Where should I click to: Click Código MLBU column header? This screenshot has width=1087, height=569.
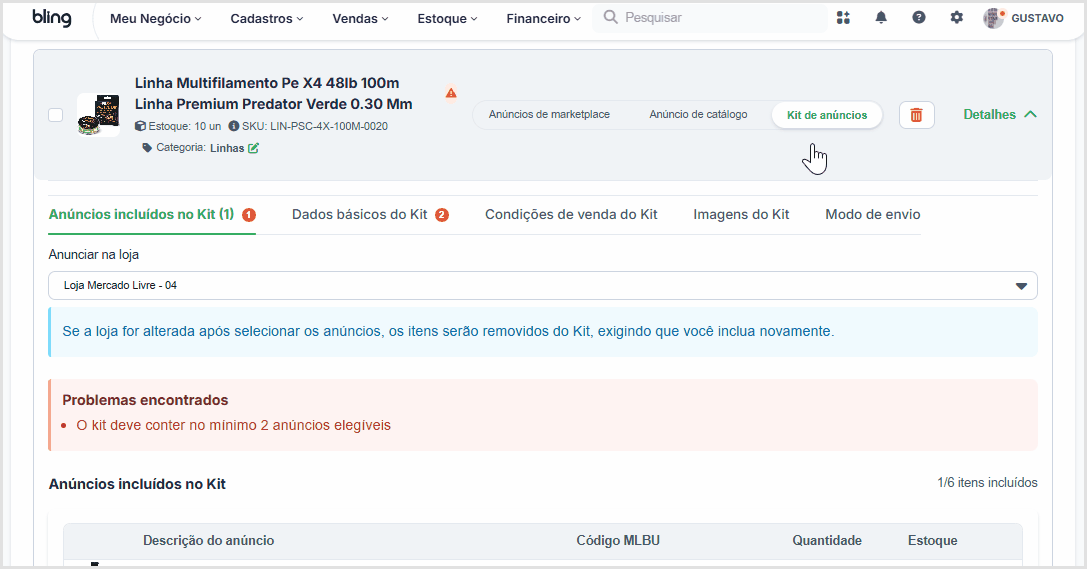point(618,541)
